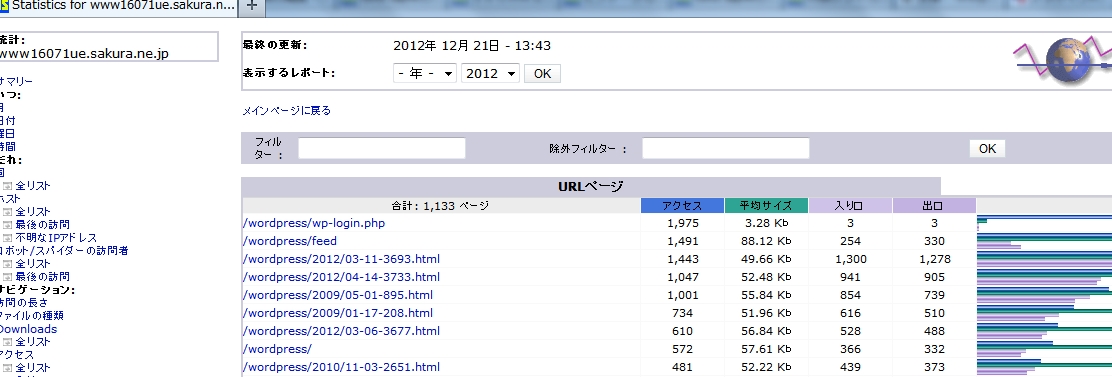1112x377 pixels.
Task: Open ロボット/スパイダーの訪問者 sidebar link
Action: (x=64, y=251)
